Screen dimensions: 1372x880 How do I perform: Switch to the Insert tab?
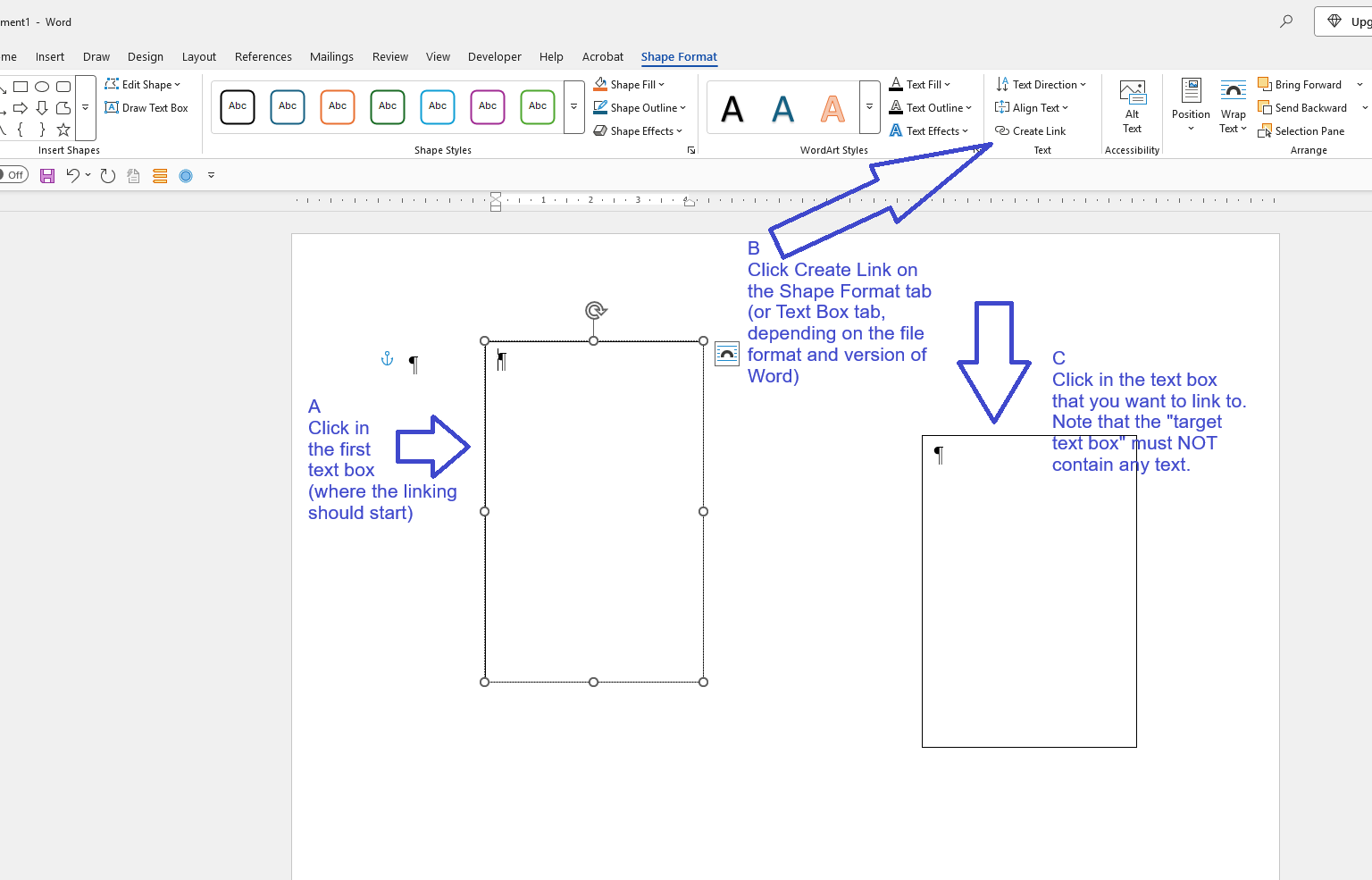click(x=50, y=57)
